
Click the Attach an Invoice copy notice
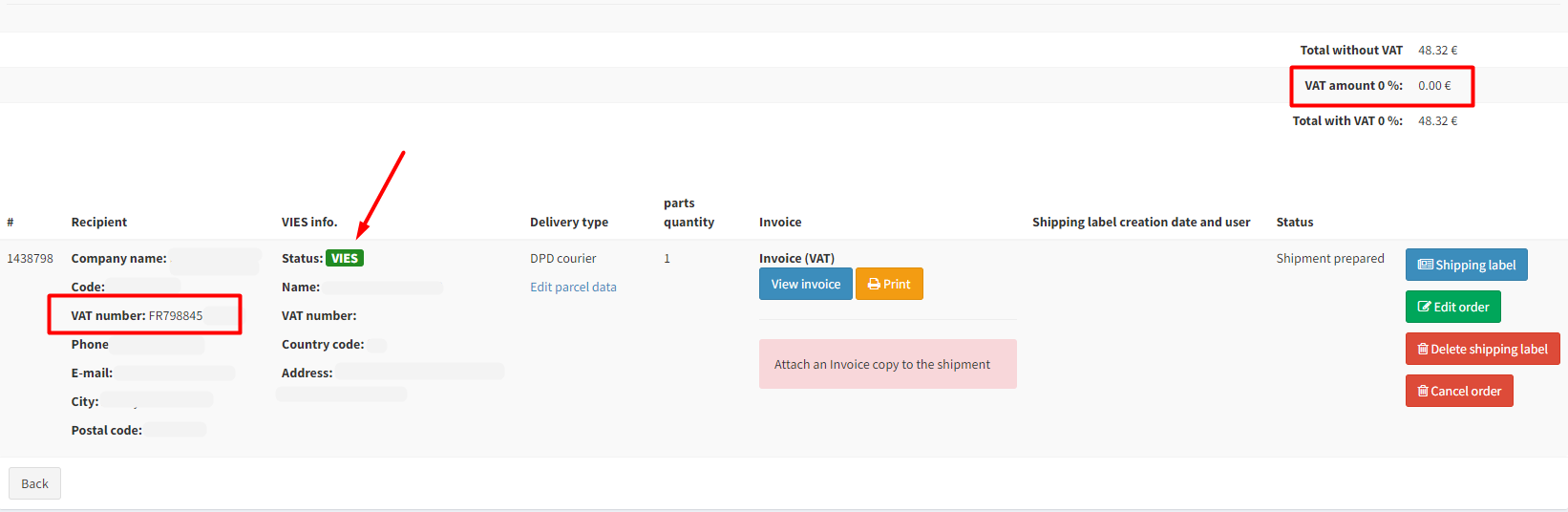click(887, 364)
